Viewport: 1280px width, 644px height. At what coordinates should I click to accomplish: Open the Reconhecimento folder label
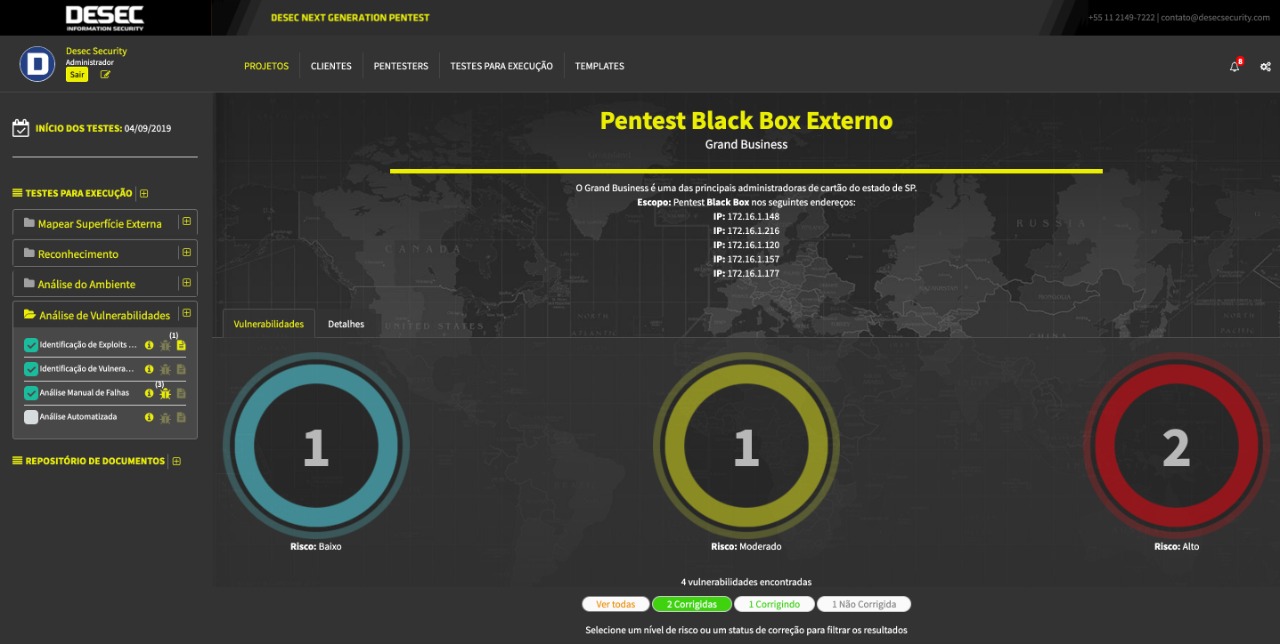coord(78,254)
